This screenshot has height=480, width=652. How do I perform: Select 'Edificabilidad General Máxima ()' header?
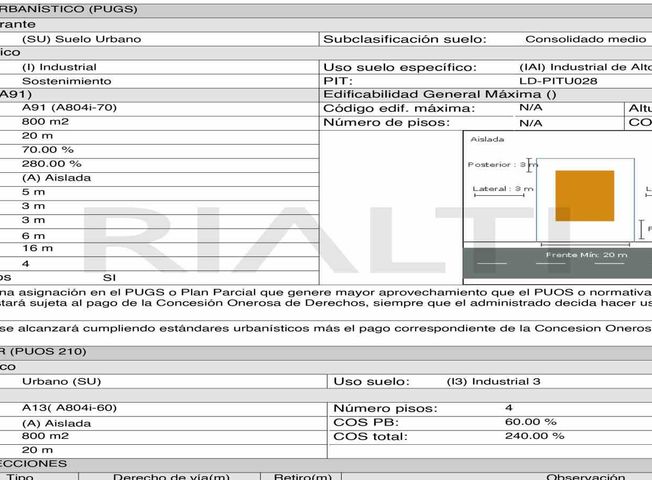pyautogui.click(x=440, y=94)
